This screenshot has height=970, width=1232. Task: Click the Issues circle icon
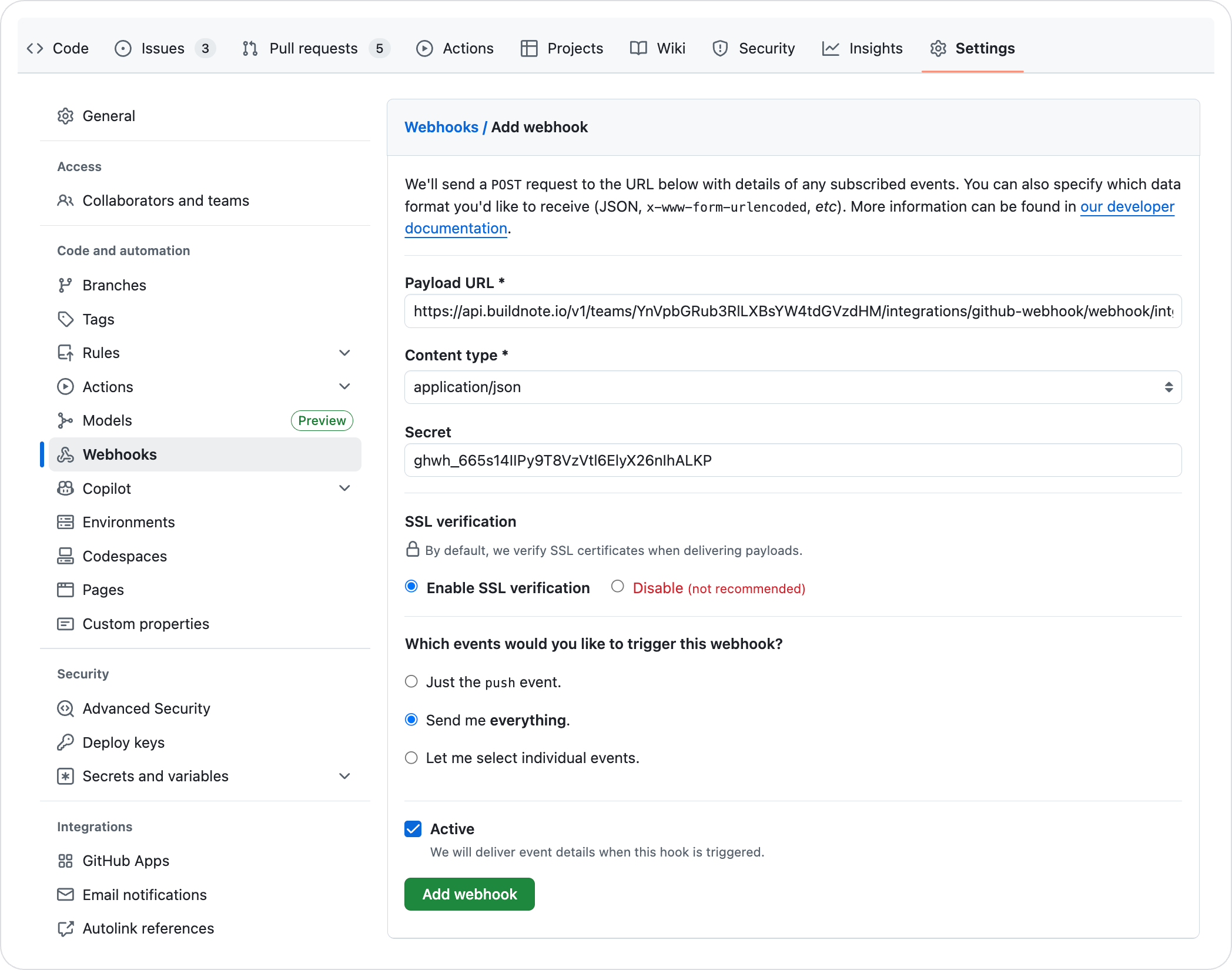click(x=123, y=48)
